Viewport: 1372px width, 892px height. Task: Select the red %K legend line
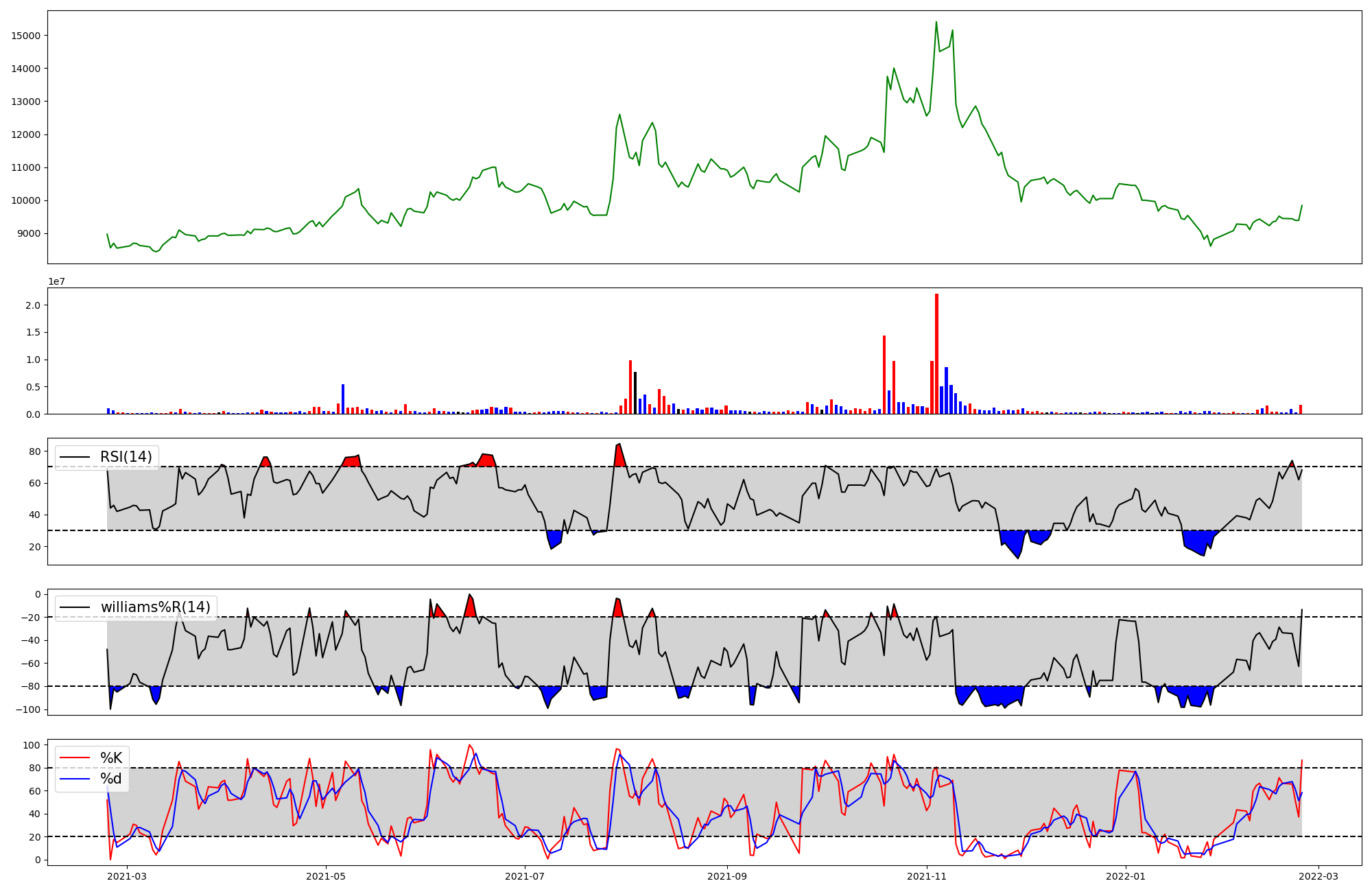tap(75, 758)
